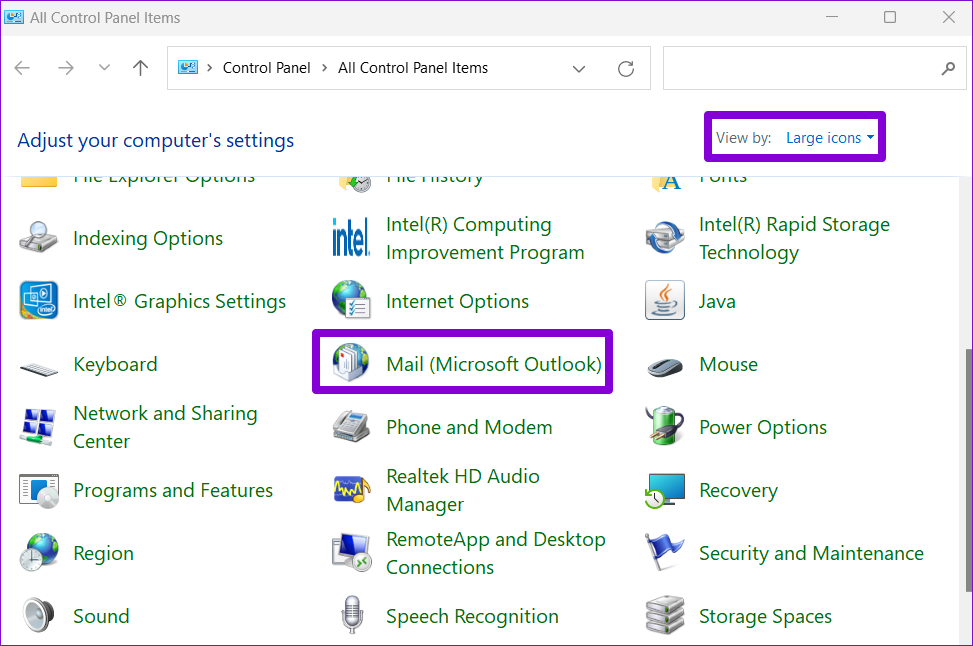Open Programs and Features
This screenshot has width=973, height=646.
pos(173,490)
